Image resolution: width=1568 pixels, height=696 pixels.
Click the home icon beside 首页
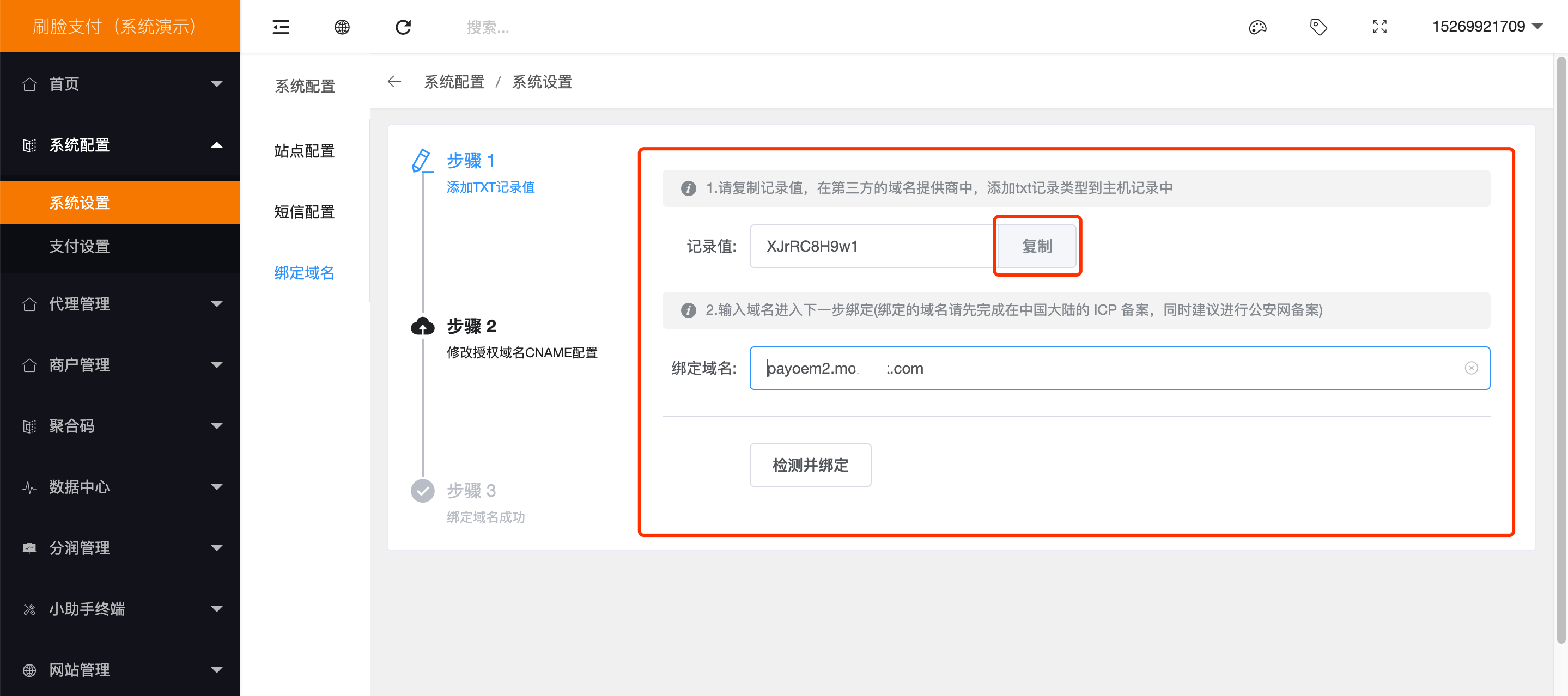pos(29,84)
